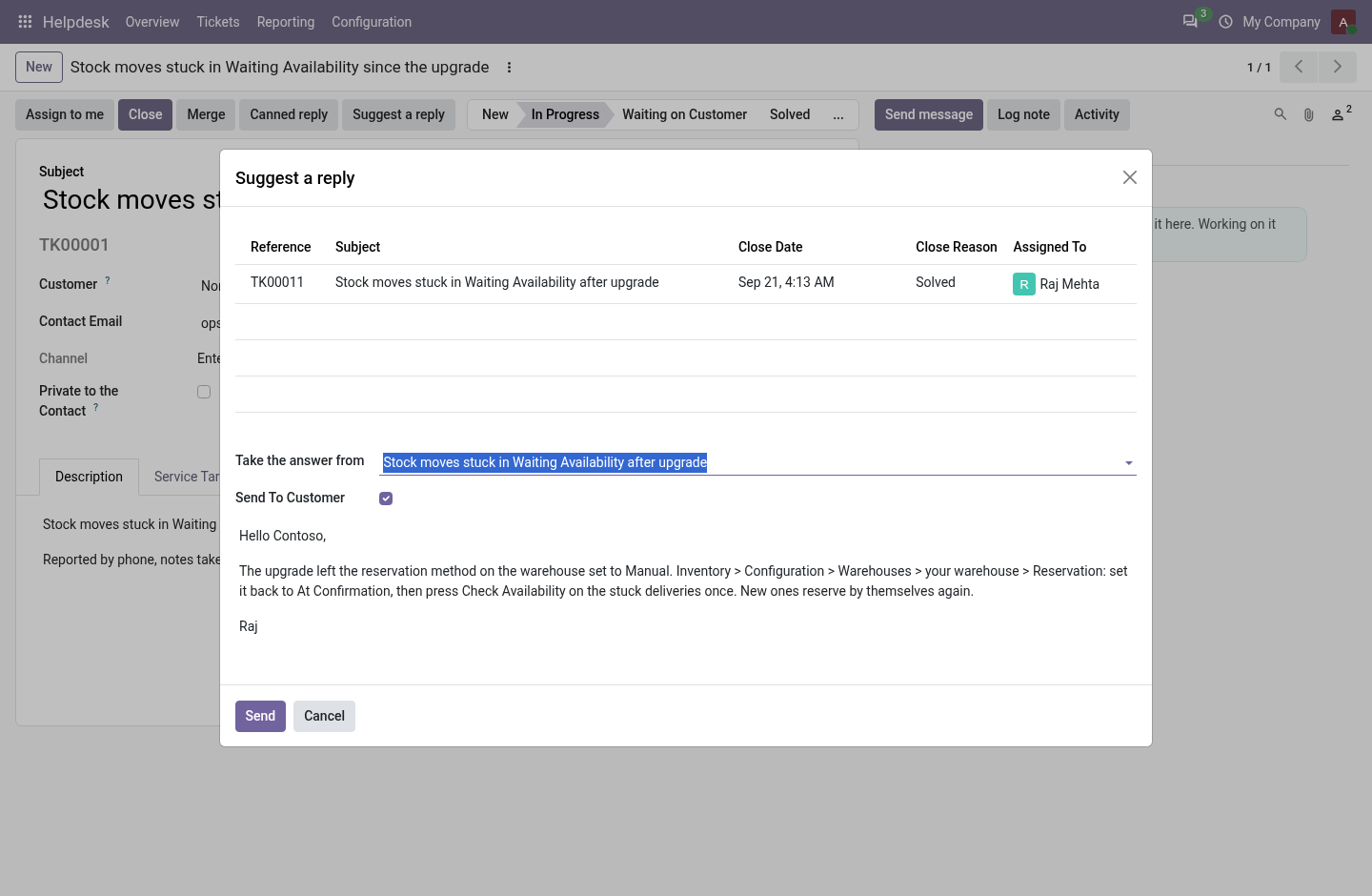1372x896 pixels.
Task: Open the Configuration menu
Action: coord(372,22)
